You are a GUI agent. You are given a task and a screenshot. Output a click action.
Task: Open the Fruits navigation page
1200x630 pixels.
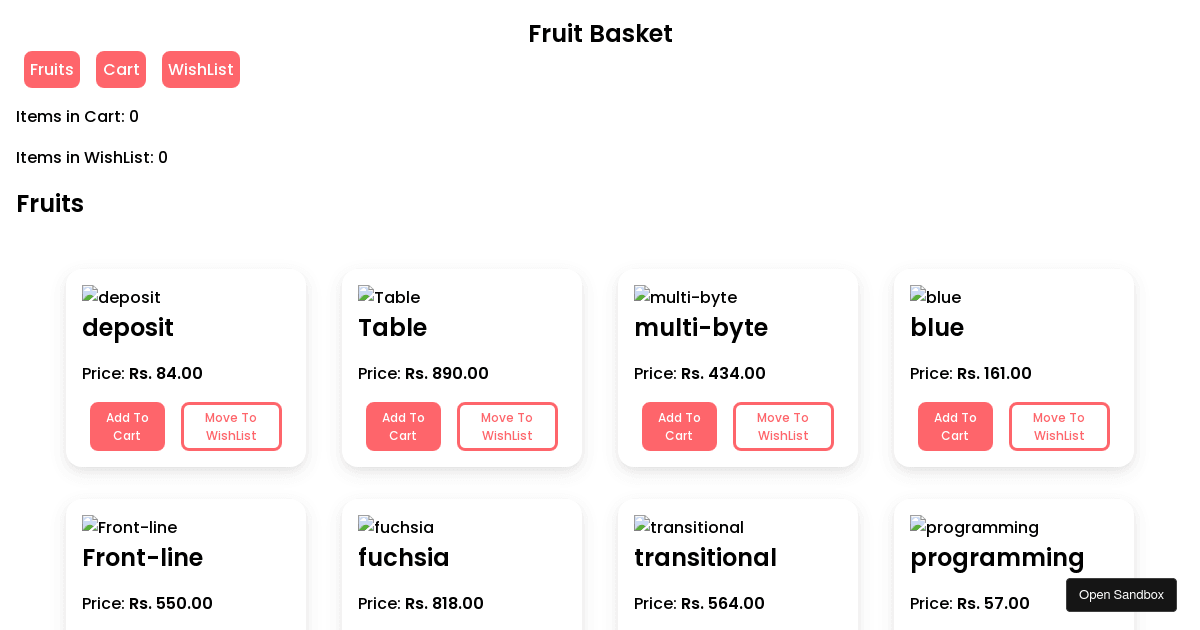point(51,69)
